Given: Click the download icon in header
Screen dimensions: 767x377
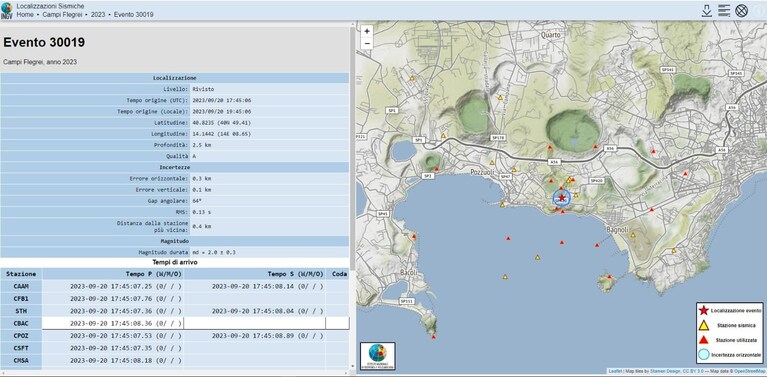Looking at the screenshot, I should click(706, 10).
